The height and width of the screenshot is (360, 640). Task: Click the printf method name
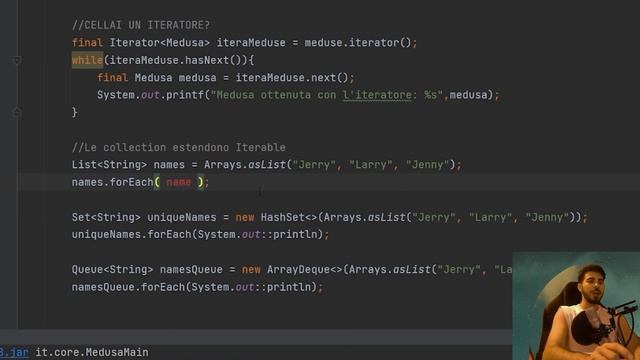[185, 95]
